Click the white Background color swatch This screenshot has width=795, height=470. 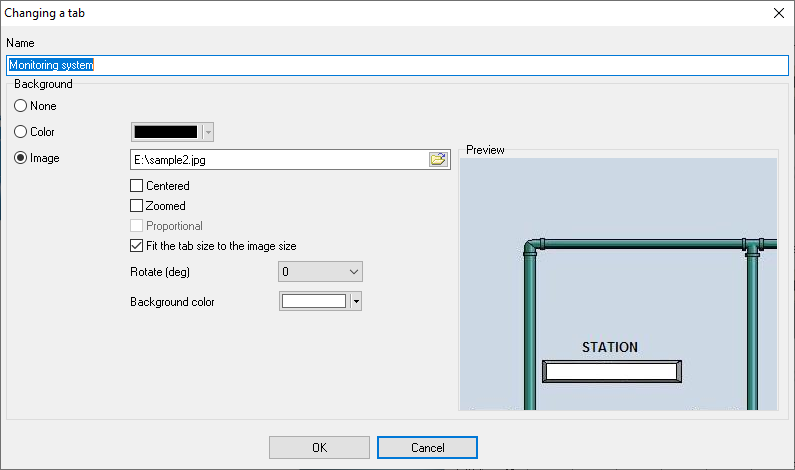[x=314, y=301]
